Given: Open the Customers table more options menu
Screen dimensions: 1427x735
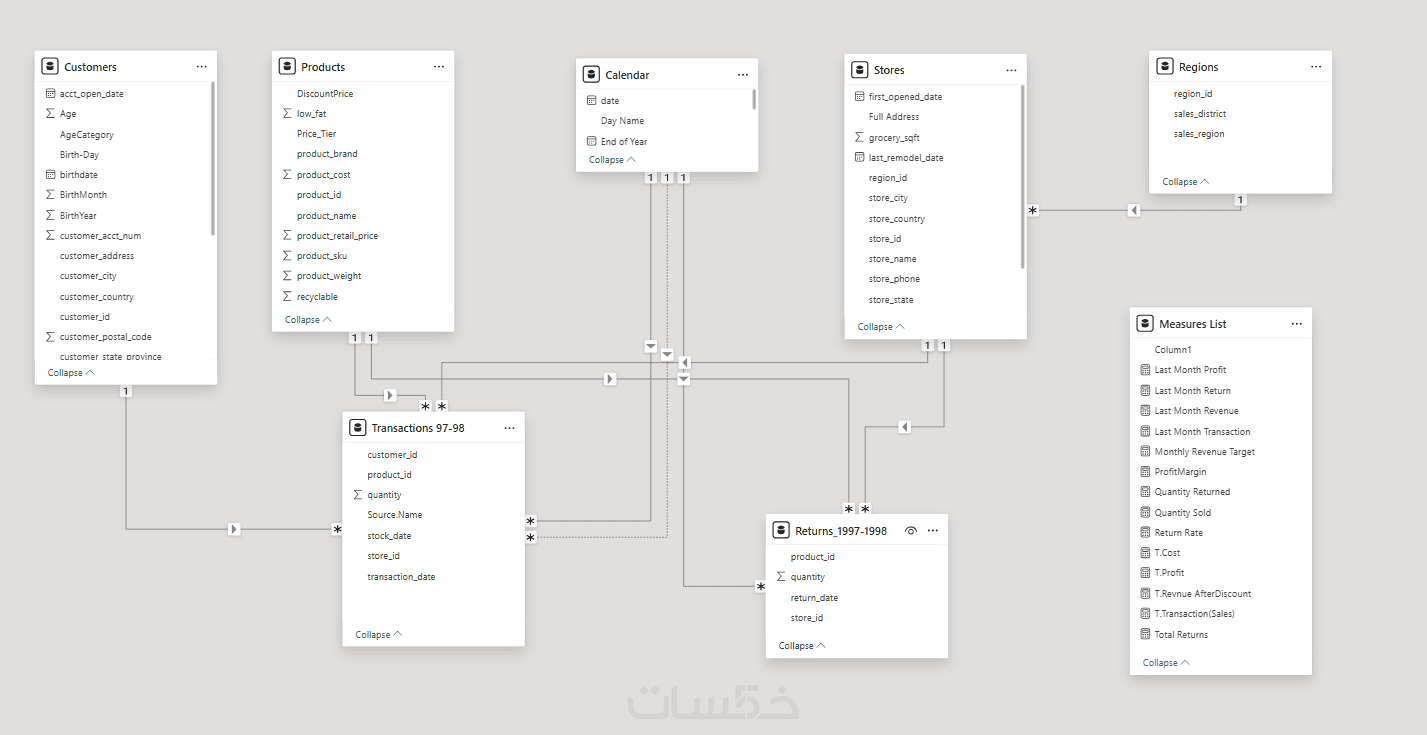Looking at the screenshot, I should [202, 67].
